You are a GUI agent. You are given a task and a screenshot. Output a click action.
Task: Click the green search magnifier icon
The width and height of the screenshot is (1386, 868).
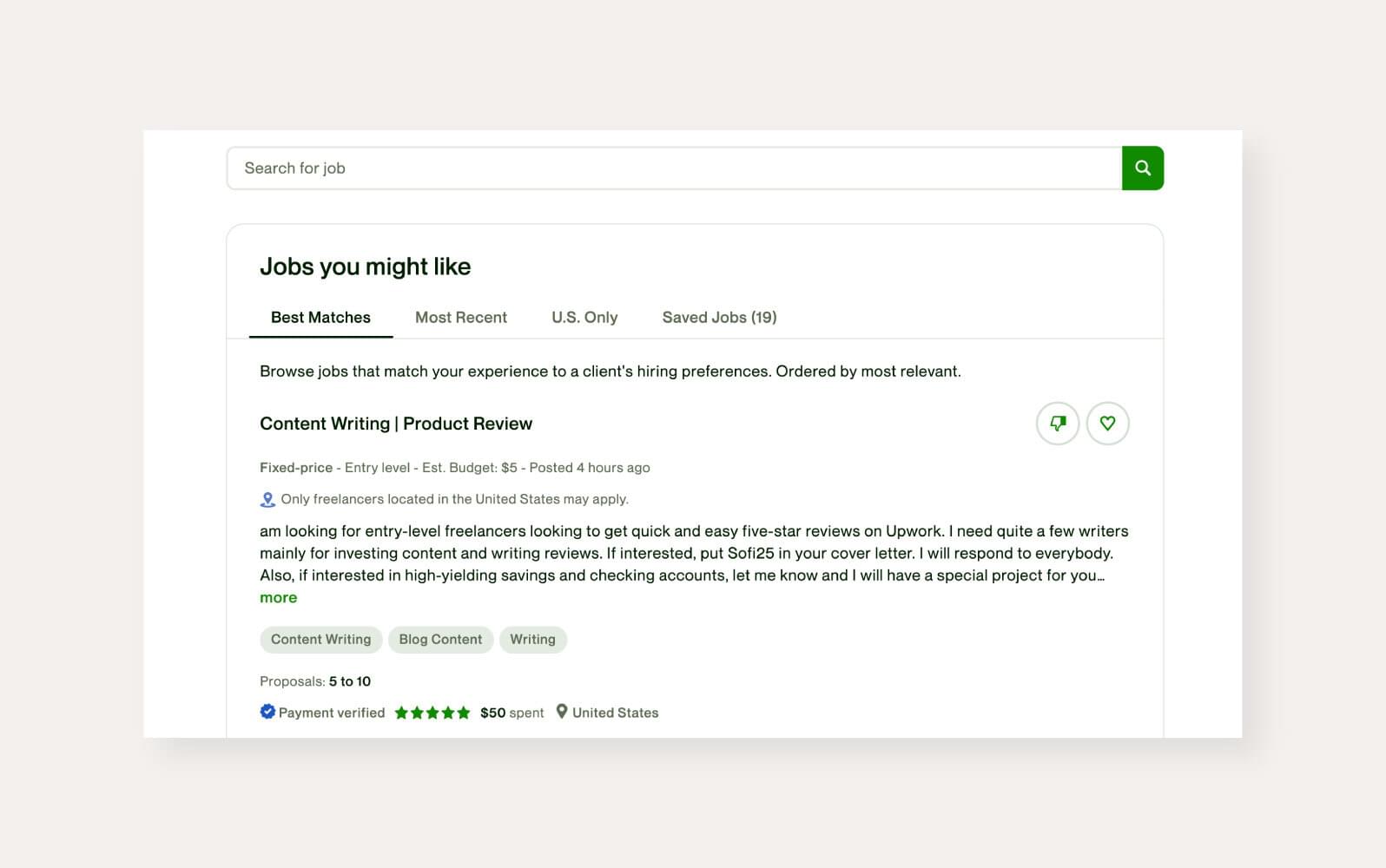1142,168
